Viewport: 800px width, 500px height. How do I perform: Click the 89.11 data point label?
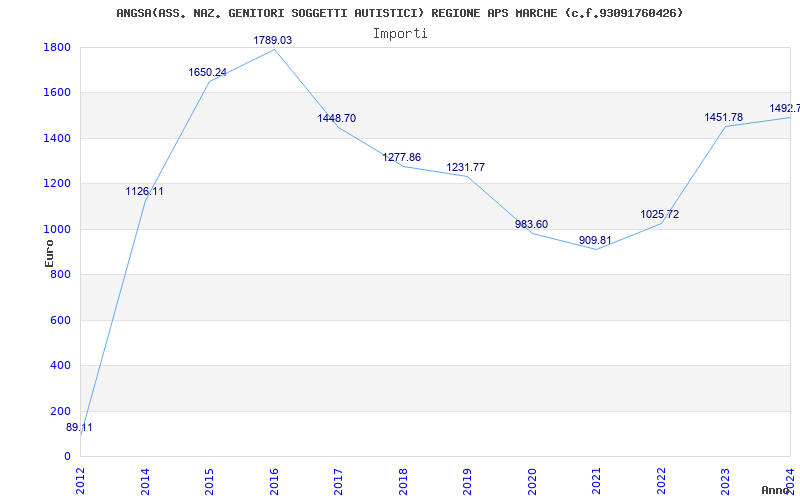click(79, 428)
